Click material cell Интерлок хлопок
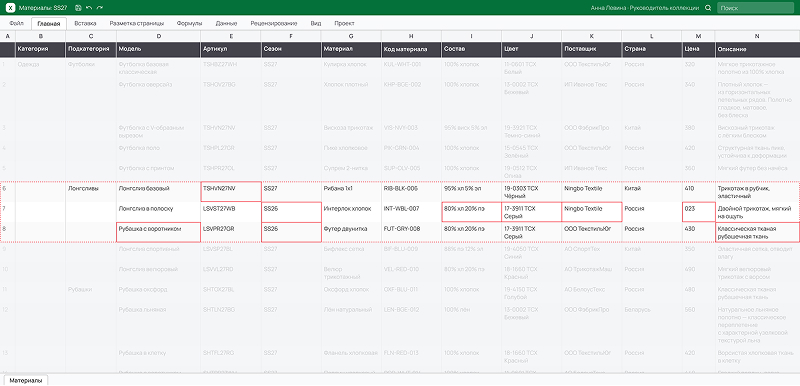800x386 pixels. [x=351, y=212]
